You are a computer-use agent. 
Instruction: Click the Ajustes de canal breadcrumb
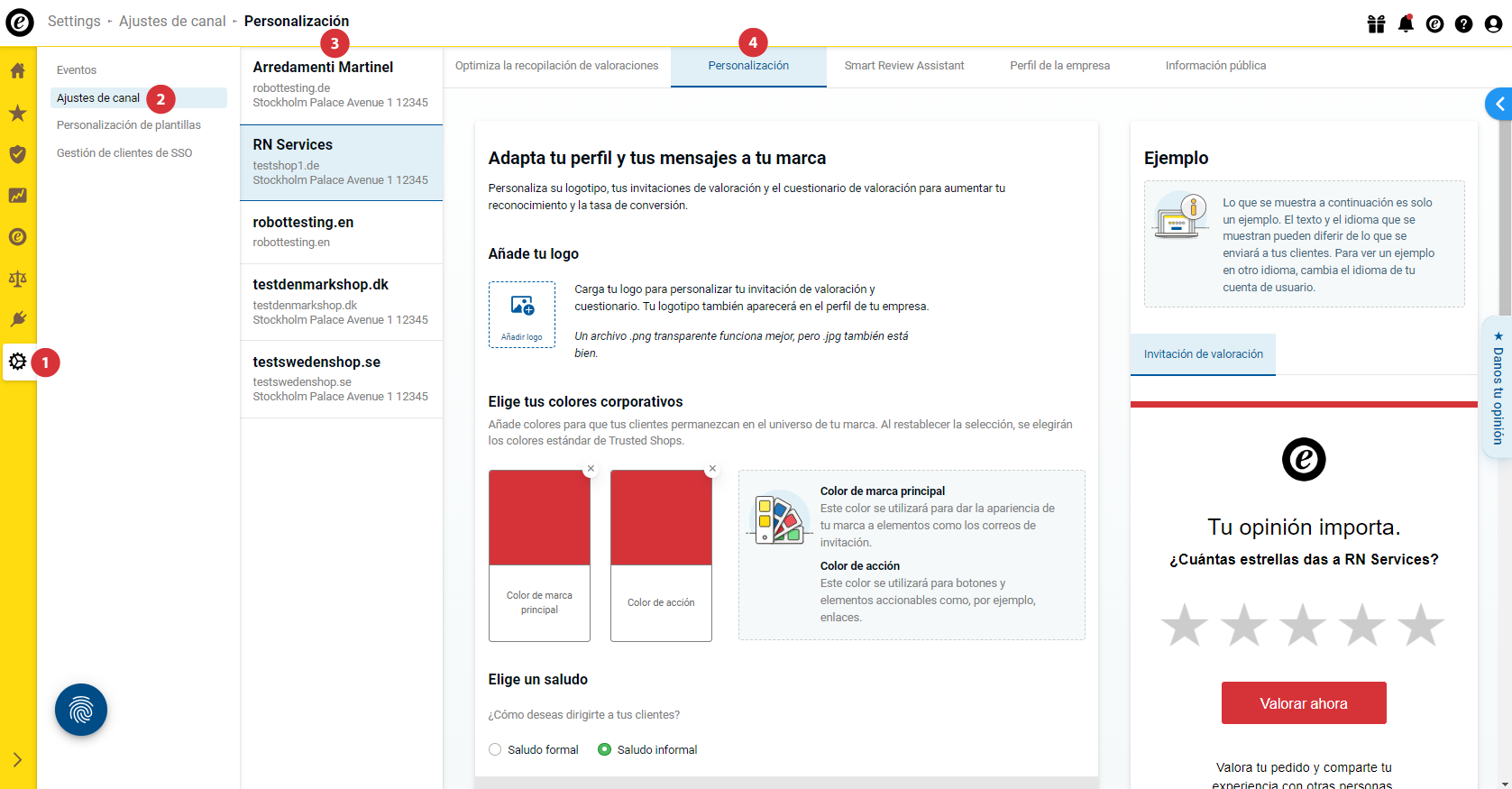click(x=172, y=21)
